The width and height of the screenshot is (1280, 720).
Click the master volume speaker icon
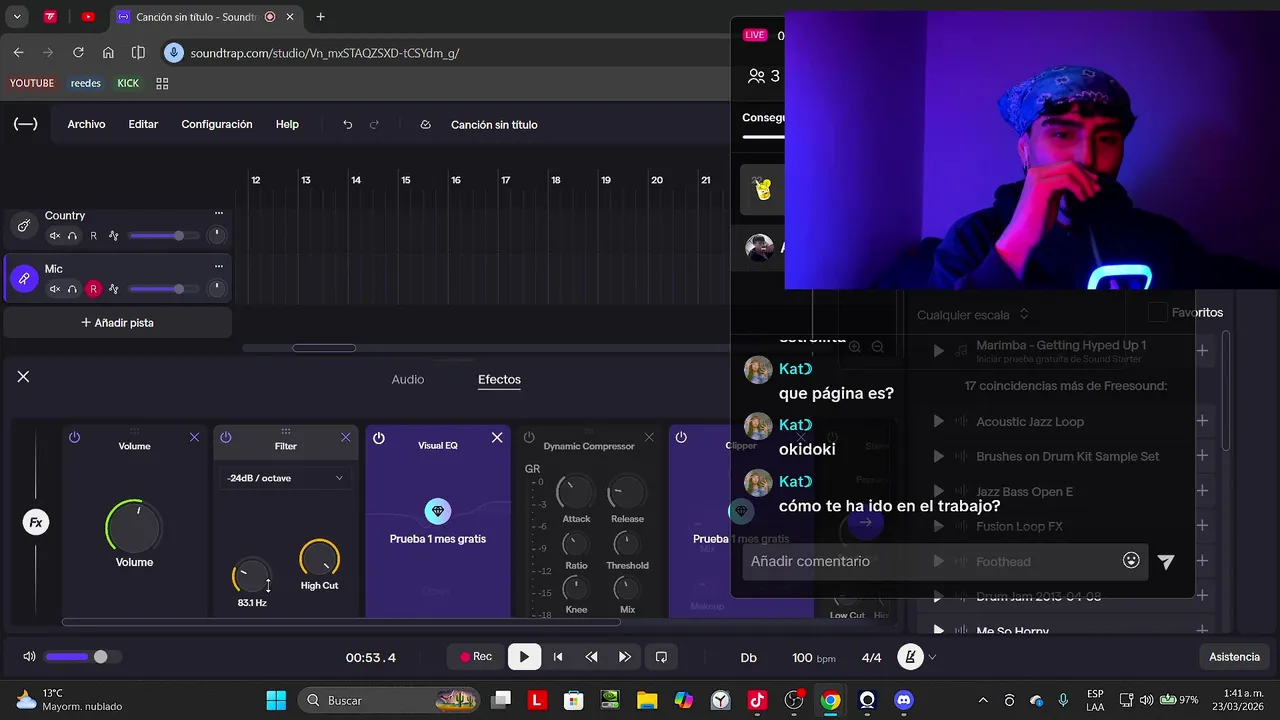[29, 657]
